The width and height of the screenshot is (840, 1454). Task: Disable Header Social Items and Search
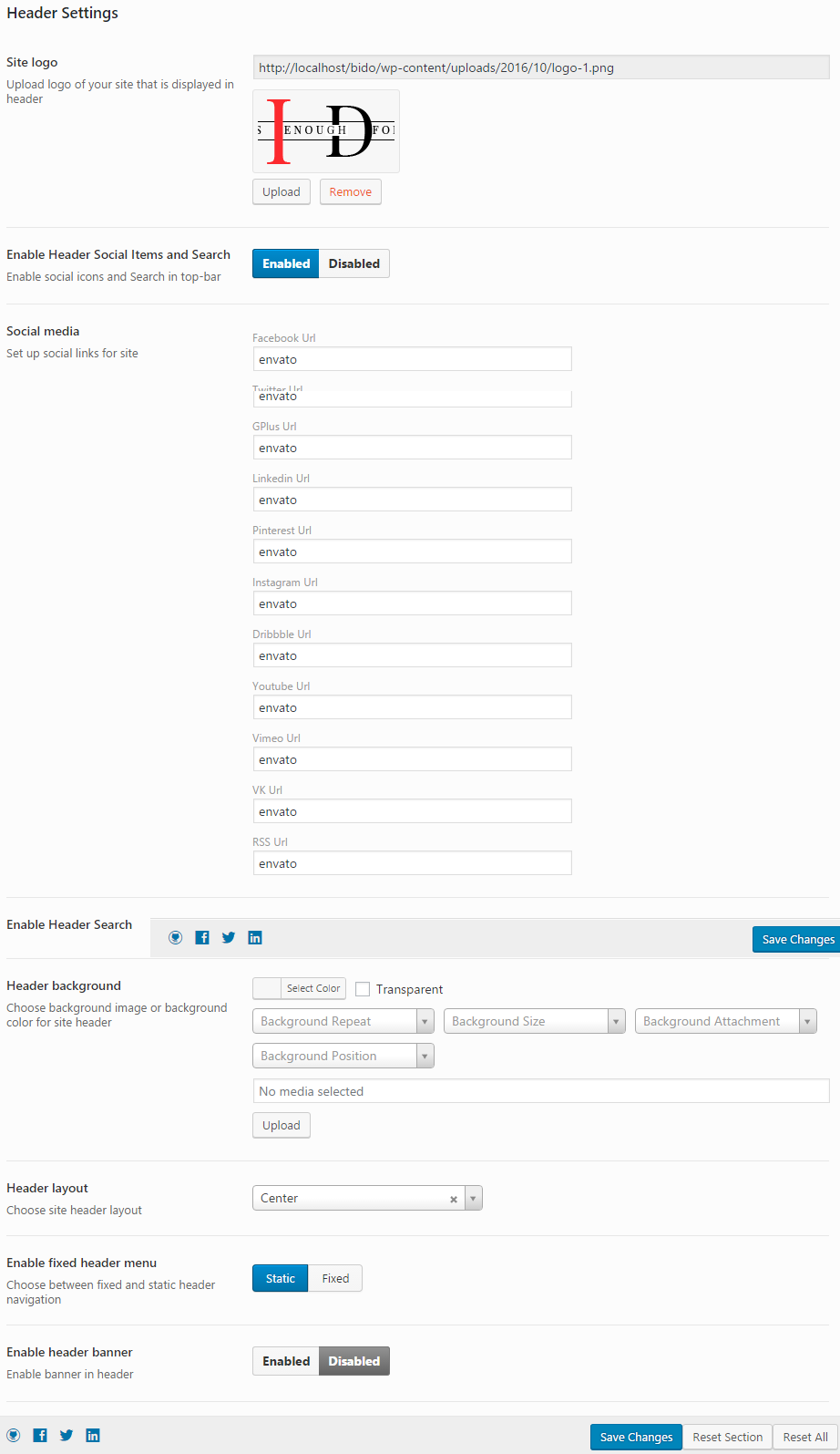[x=353, y=263]
